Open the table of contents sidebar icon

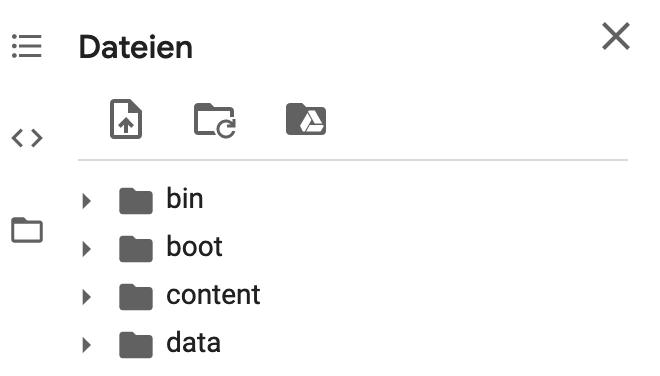[x=27, y=46]
